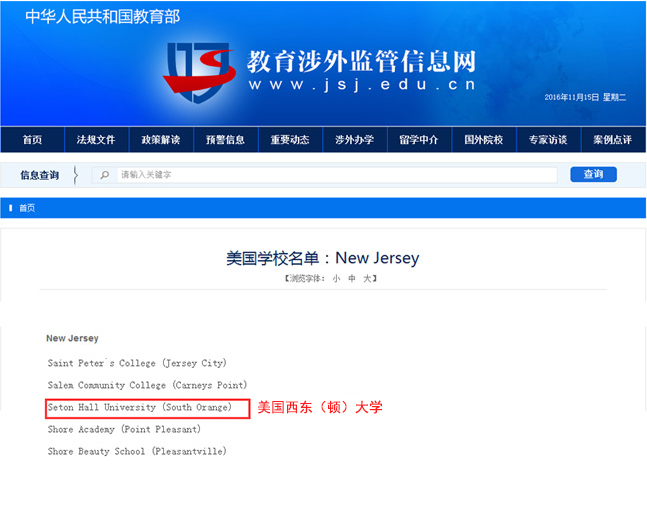The image size is (647, 517).
Task: Focus the keyword search input field
Action: tap(335, 175)
